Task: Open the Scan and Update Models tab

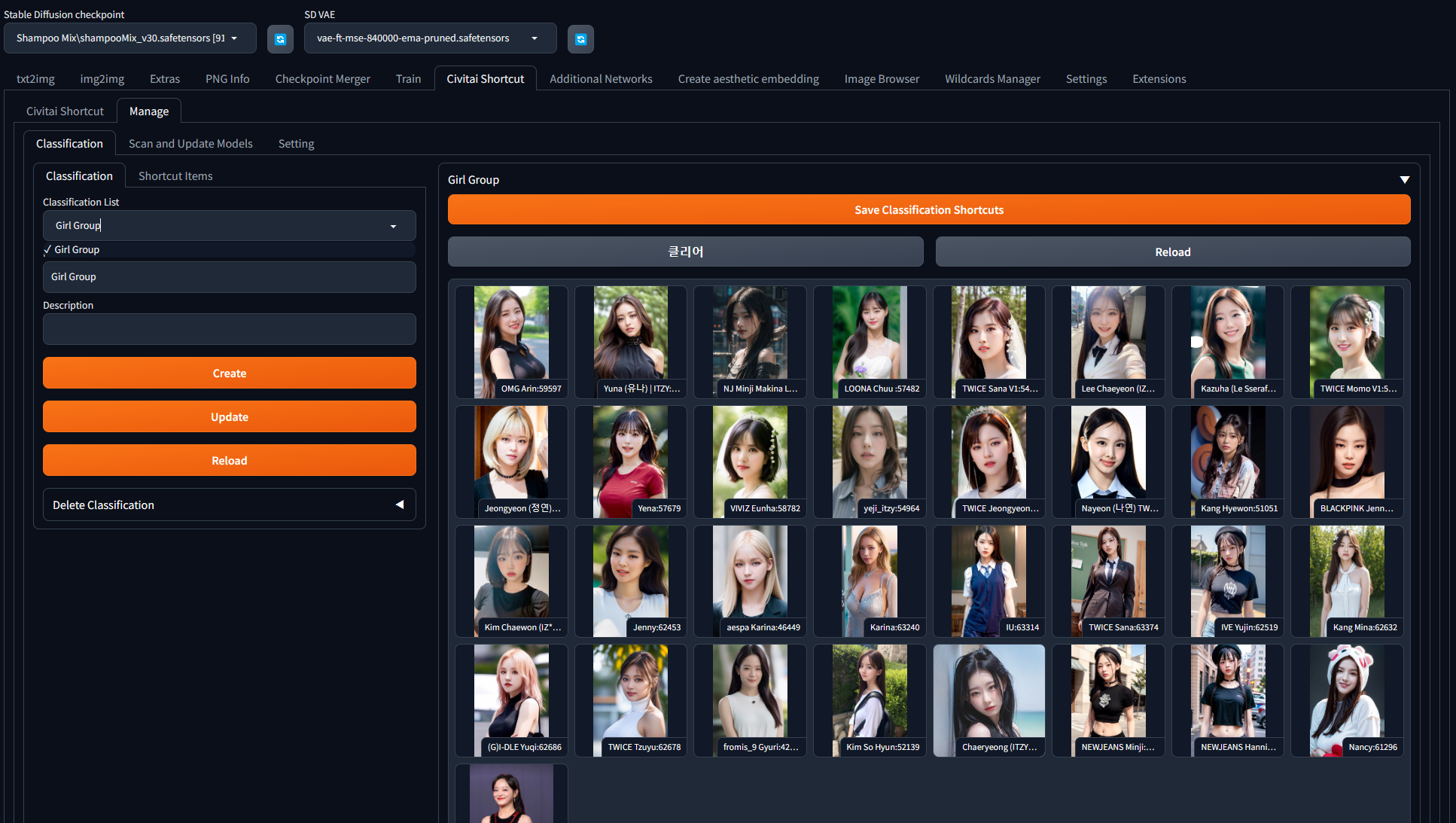Action: coord(190,144)
